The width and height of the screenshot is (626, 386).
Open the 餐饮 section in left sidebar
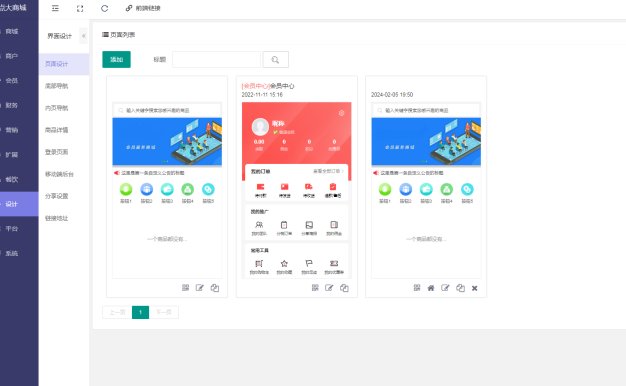[x=12, y=179]
